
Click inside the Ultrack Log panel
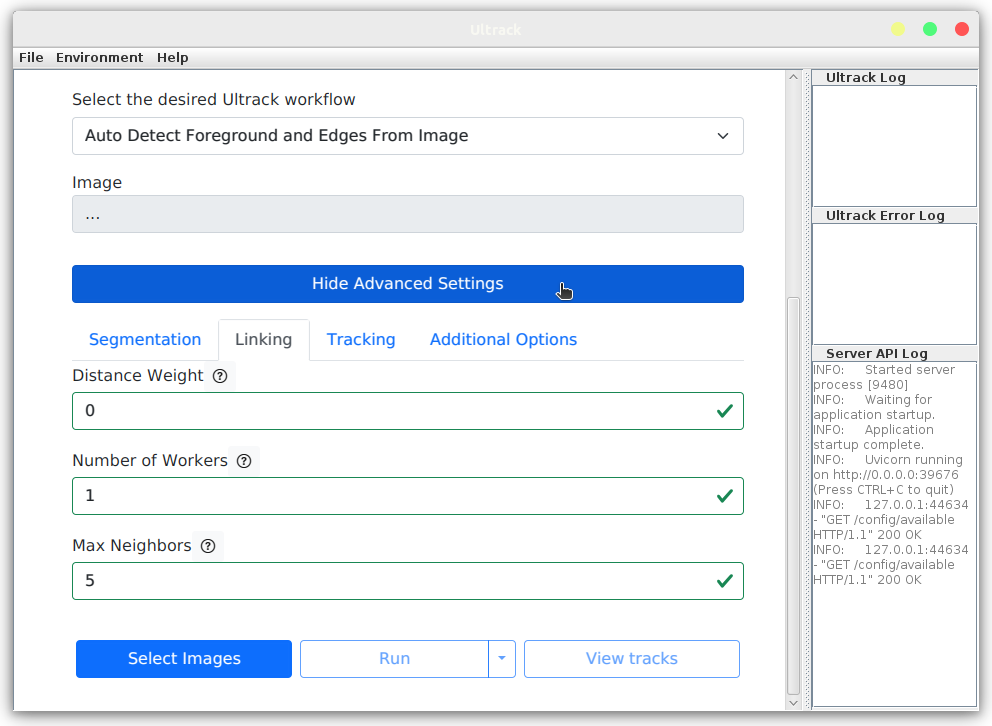point(894,146)
